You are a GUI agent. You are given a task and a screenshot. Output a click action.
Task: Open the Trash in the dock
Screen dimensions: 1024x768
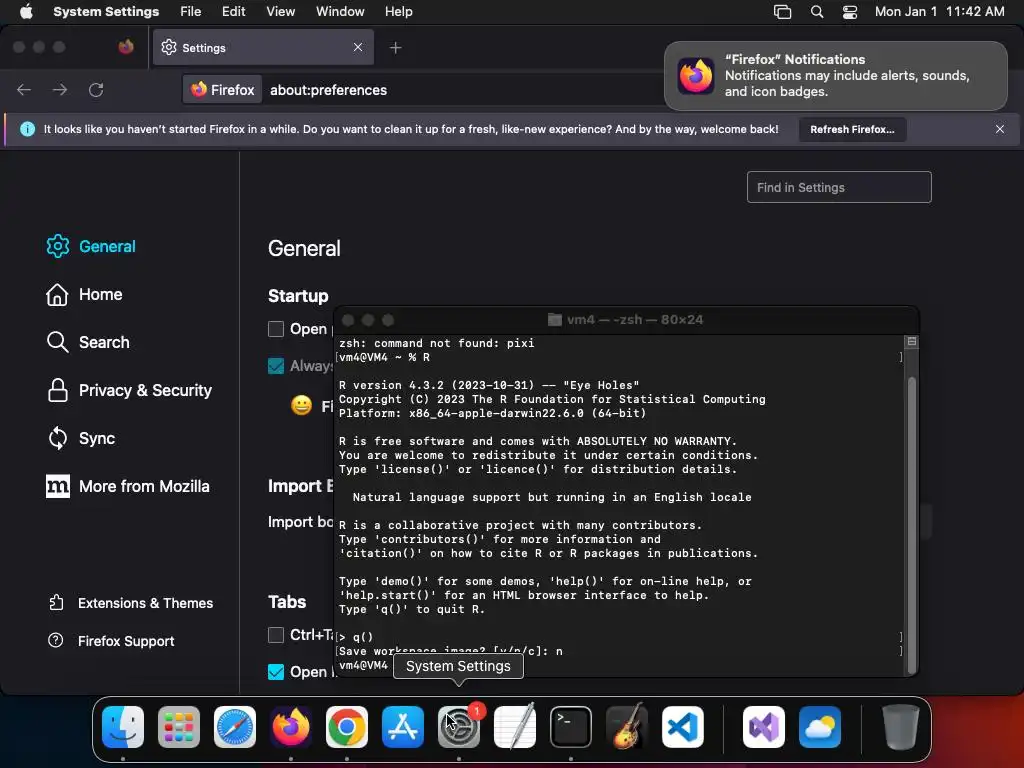coord(901,727)
